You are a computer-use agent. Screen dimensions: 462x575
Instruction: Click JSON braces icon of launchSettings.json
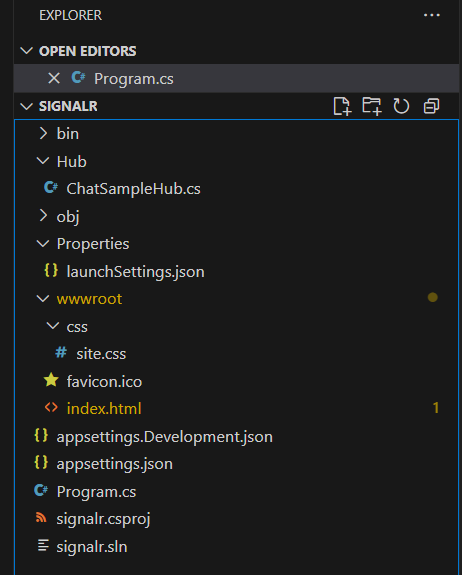coord(51,270)
